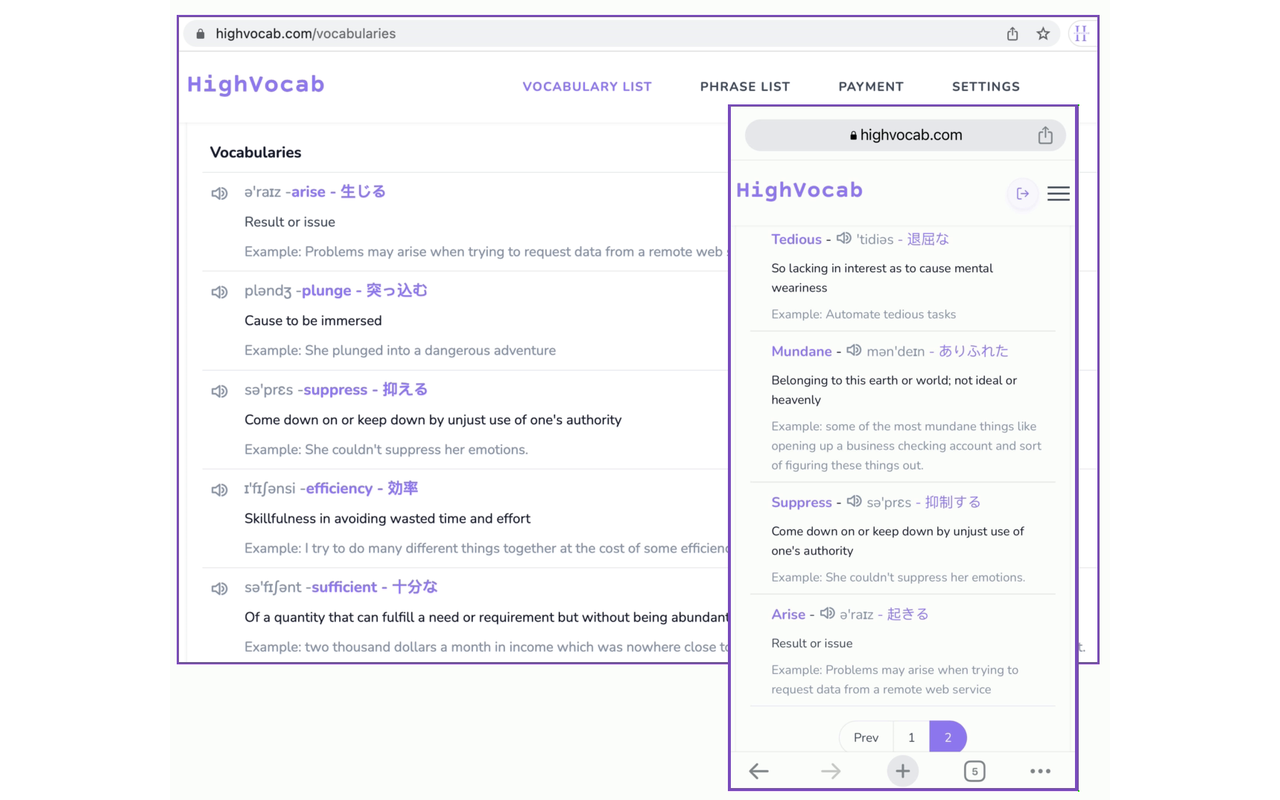Click the word sufficient
This screenshot has height=800, width=1280.
[x=344, y=588]
